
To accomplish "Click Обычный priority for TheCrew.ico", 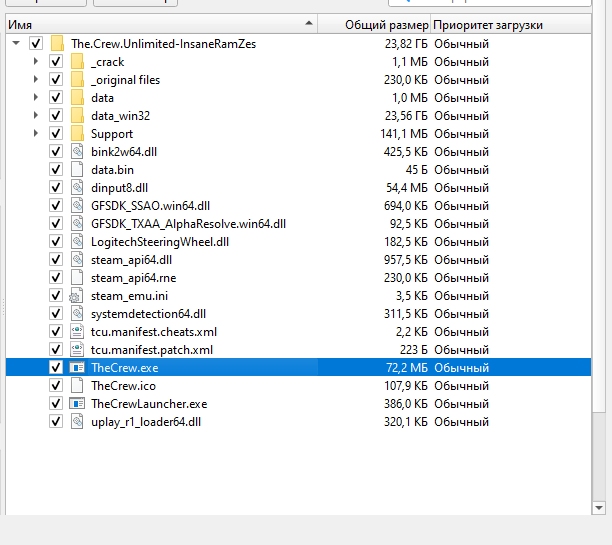I will 461,386.
